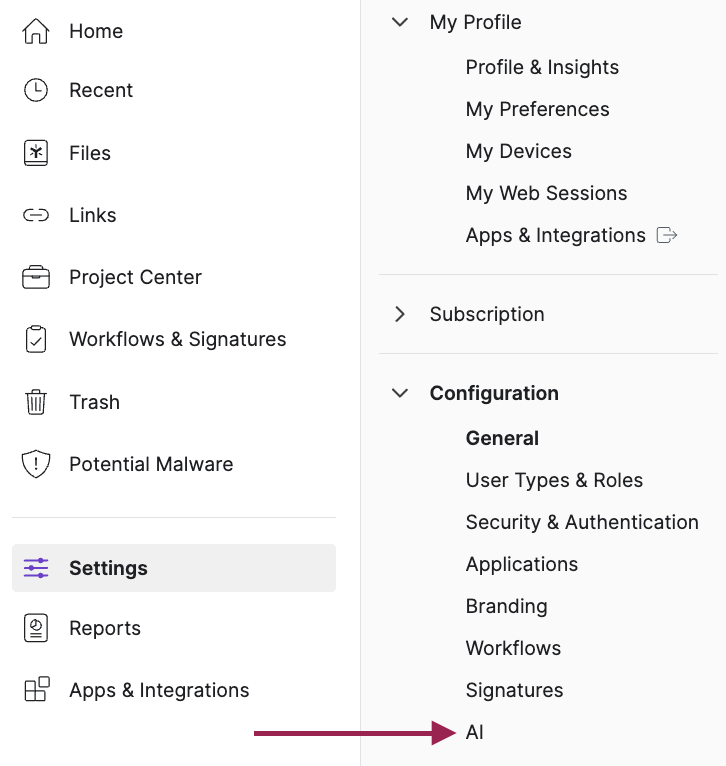Open Trash bin icon
The height and width of the screenshot is (766, 726).
pos(36,402)
